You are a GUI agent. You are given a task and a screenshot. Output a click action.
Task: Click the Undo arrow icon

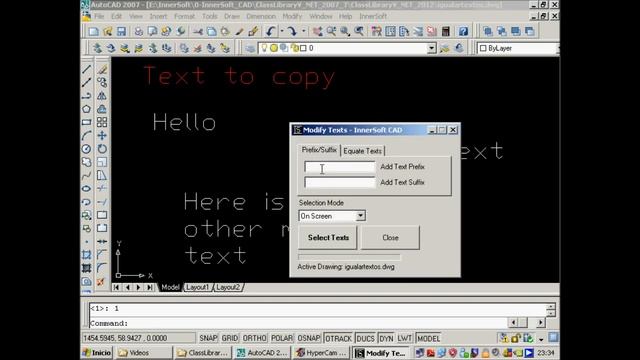[x=271, y=31]
